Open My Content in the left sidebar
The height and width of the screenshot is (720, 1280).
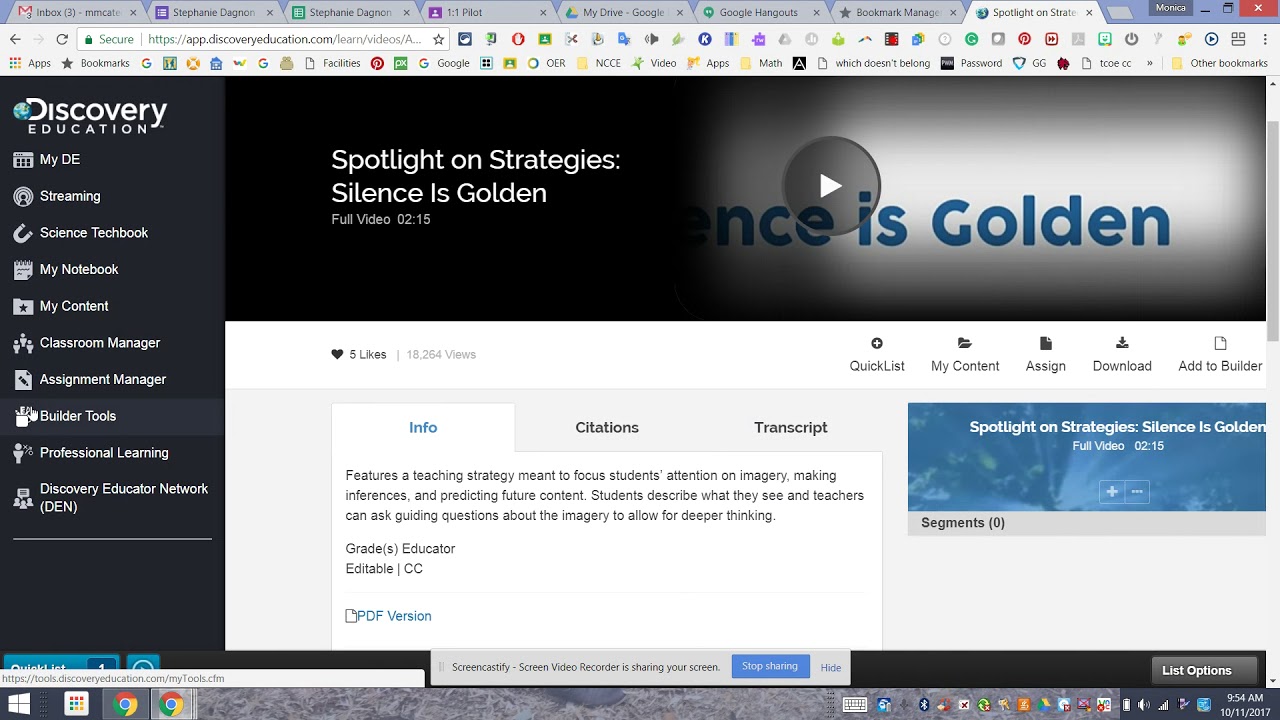click(x=74, y=306)
